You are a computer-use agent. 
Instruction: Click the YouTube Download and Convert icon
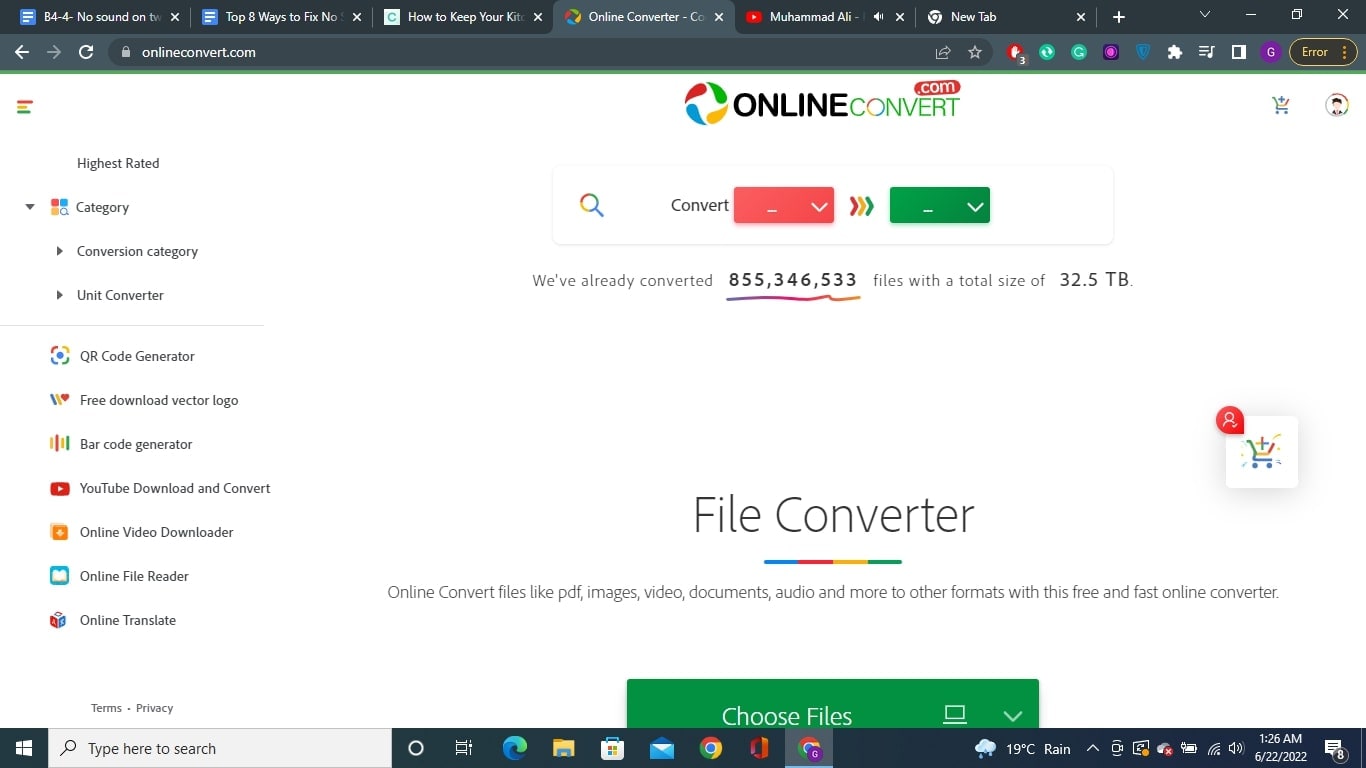pyautogui.click(x=60, y=488)
